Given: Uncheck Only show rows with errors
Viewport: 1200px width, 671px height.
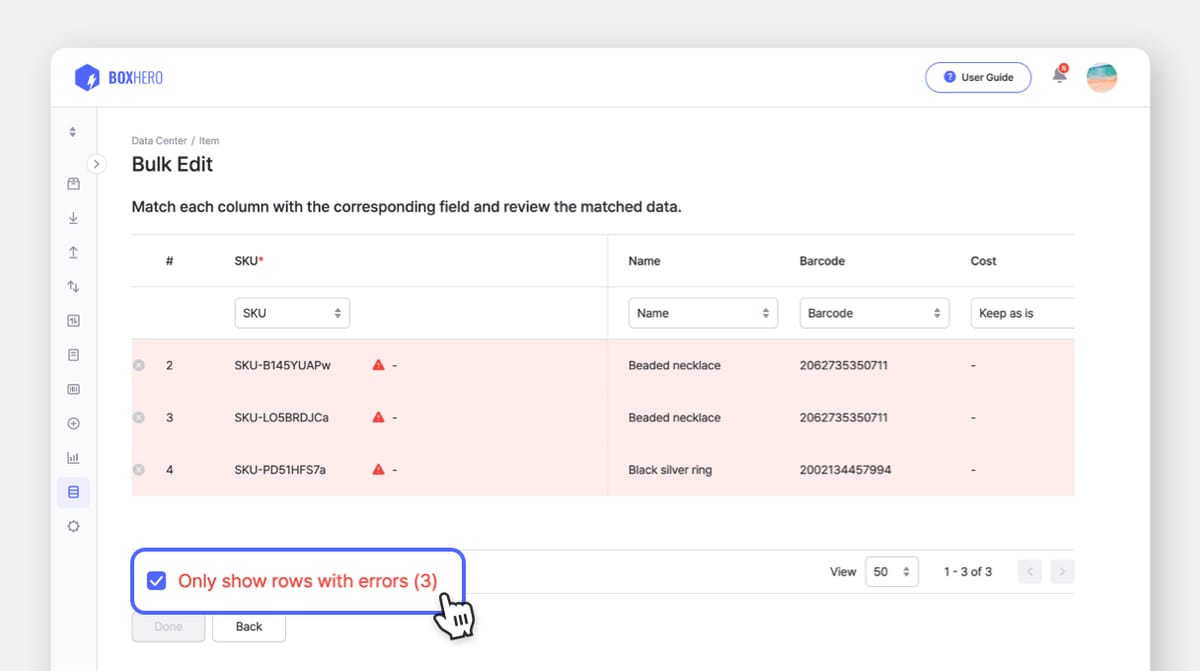Looking at the screenshot, I should pos(156,580).
